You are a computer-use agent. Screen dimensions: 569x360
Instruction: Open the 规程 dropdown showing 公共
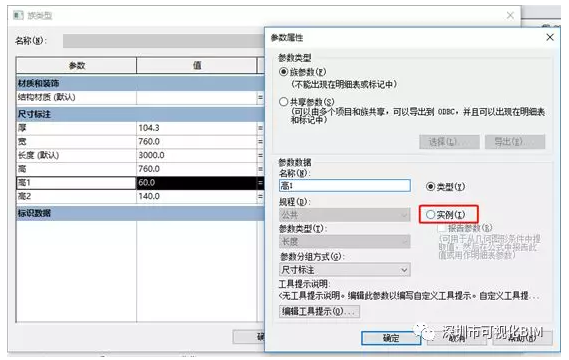pyautogui.click(x=345, y=215)
